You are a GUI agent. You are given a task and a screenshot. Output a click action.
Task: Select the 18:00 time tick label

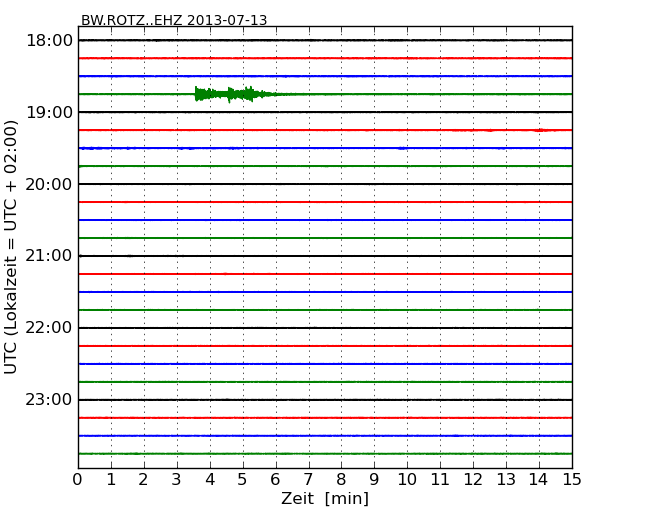coord(49,41)
